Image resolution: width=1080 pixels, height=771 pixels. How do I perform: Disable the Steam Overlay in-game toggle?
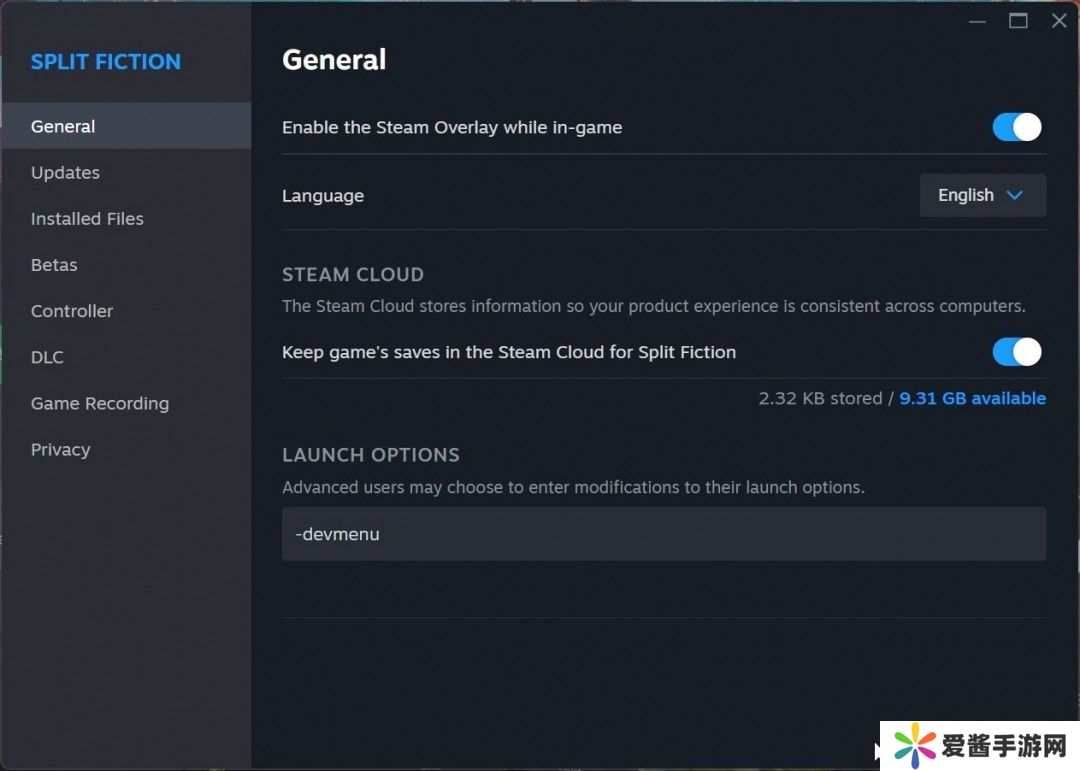pyautogui.click(x=1016, y=127)
